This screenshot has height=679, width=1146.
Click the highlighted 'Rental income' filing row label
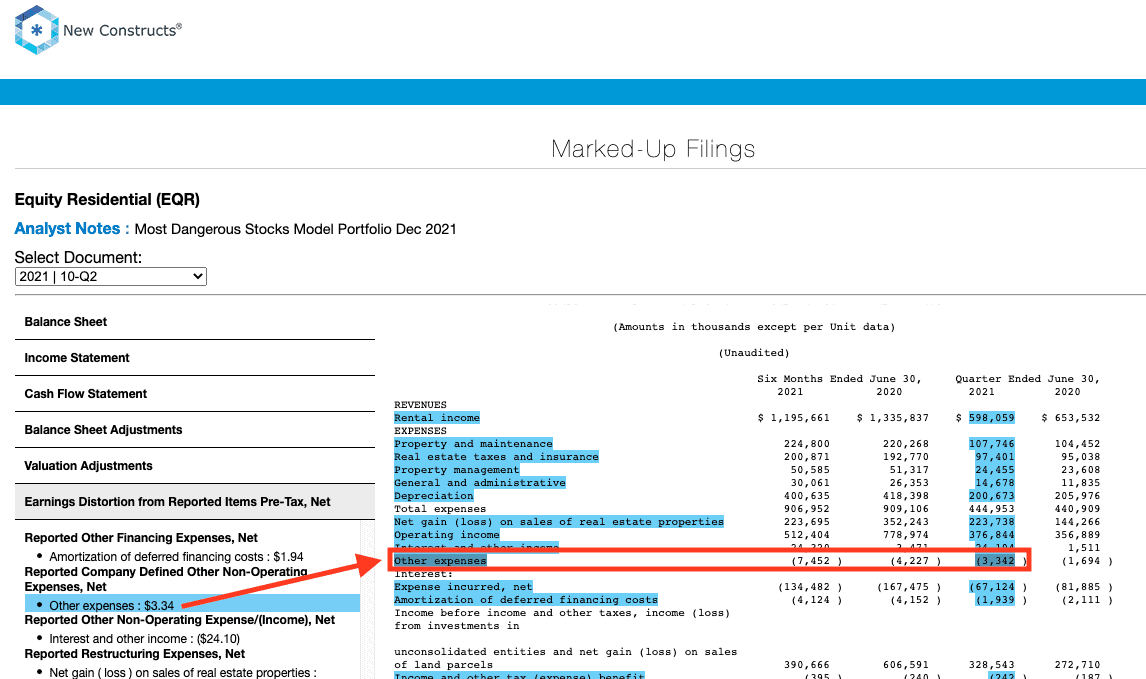pyautogui.click(x=436, y=418)
